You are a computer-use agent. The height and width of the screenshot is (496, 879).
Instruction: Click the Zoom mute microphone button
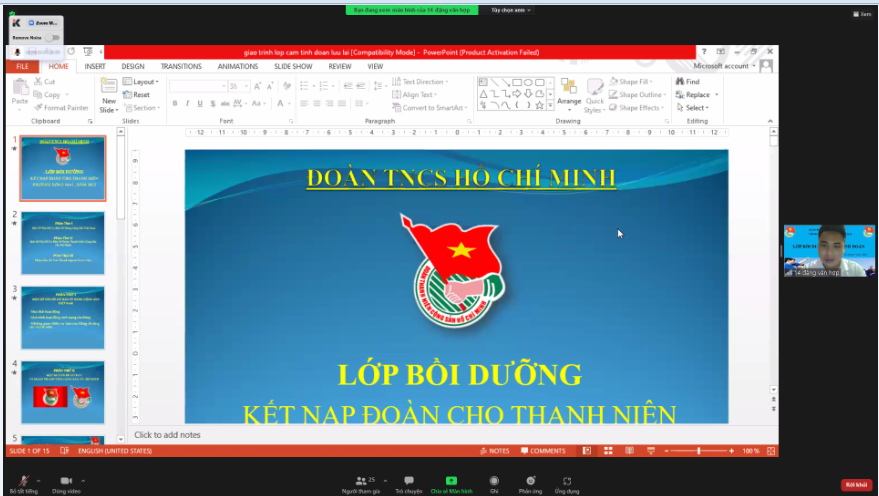click(24, 483)
